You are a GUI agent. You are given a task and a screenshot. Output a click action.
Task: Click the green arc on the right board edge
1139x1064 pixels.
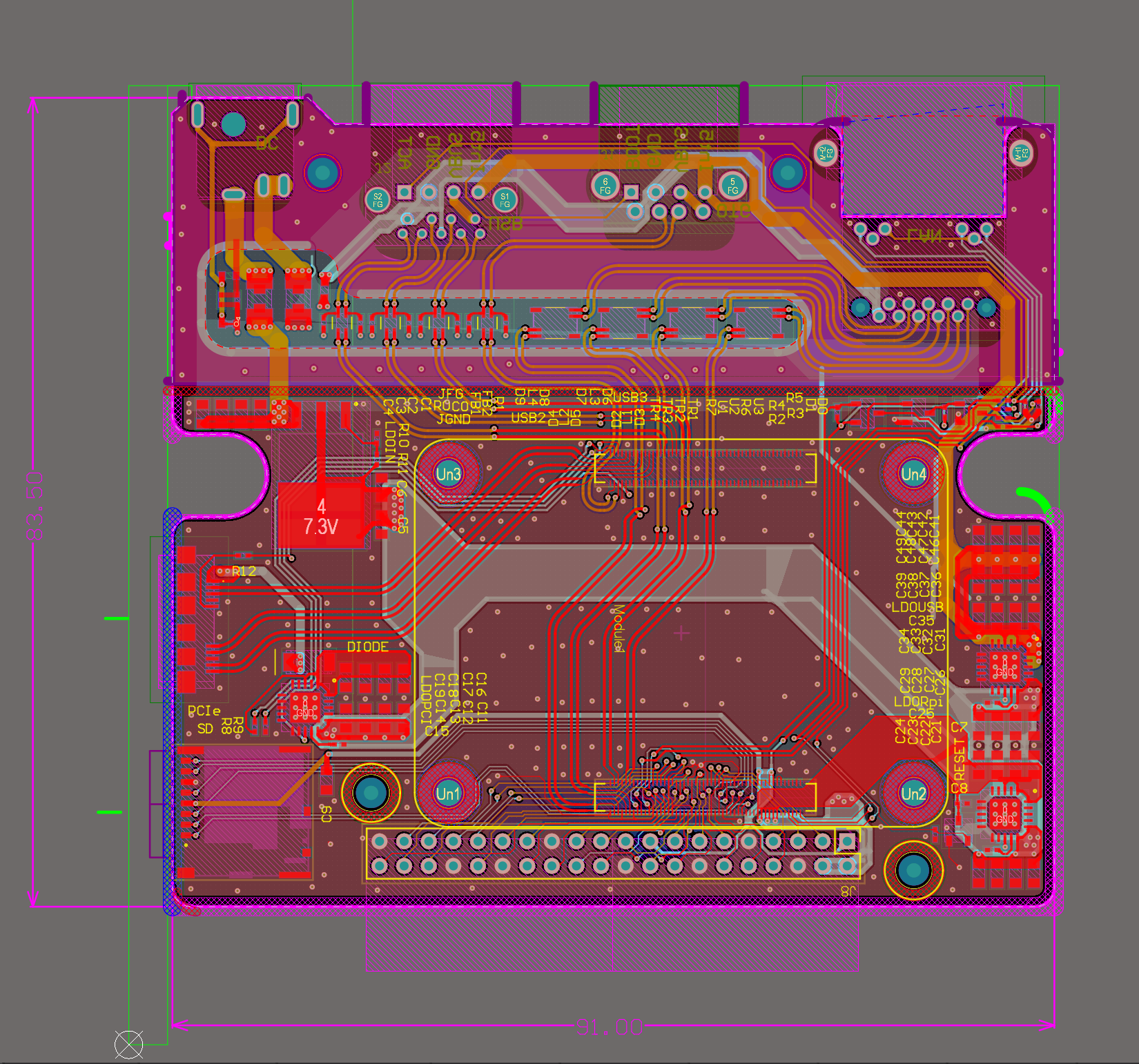click(1035, 502)
